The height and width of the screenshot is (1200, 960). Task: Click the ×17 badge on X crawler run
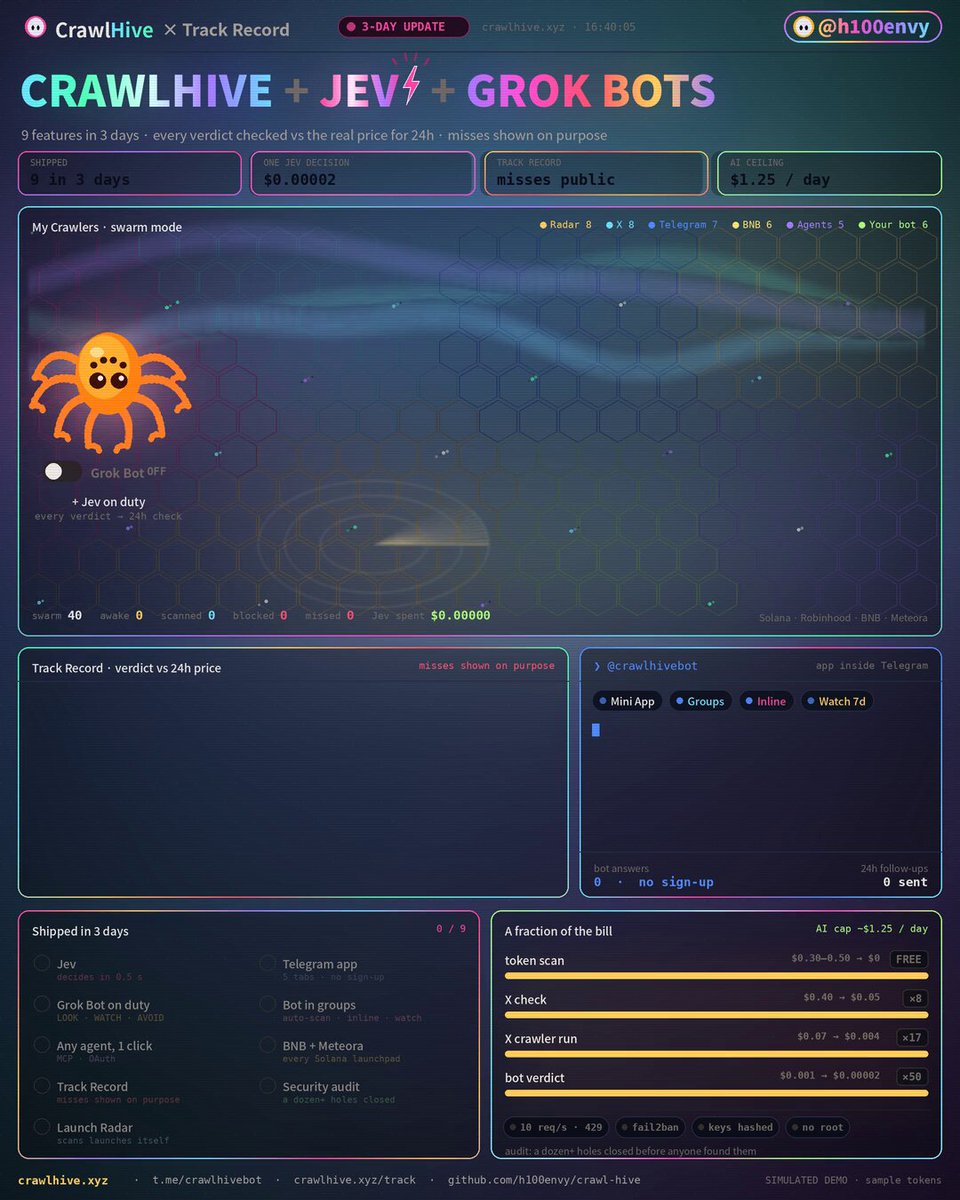(912, 1037)
